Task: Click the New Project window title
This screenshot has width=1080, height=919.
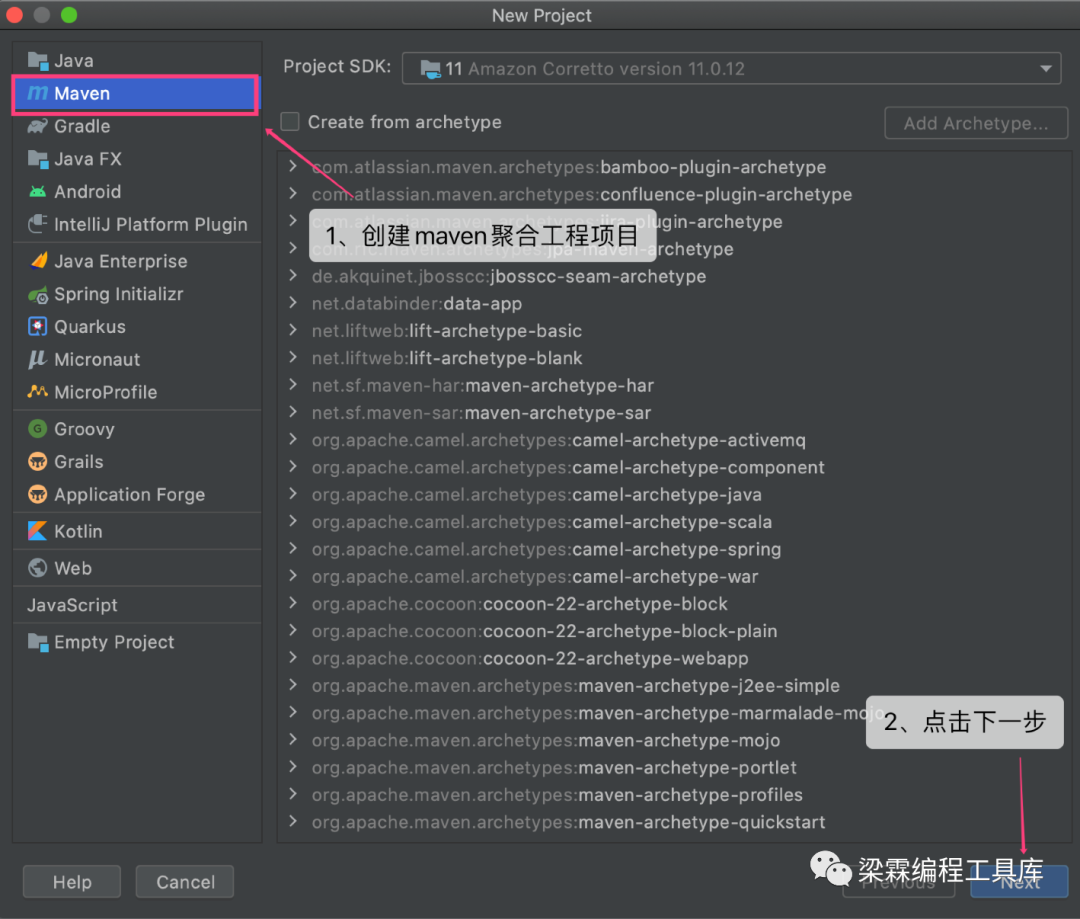Action: 541,15
